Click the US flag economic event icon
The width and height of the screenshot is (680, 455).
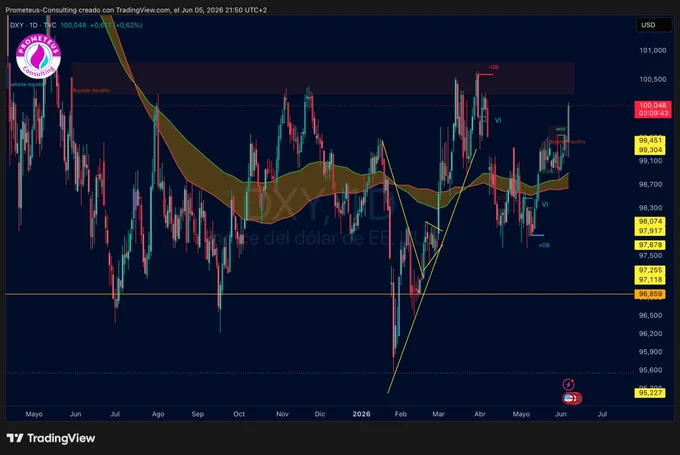(569, 398)
